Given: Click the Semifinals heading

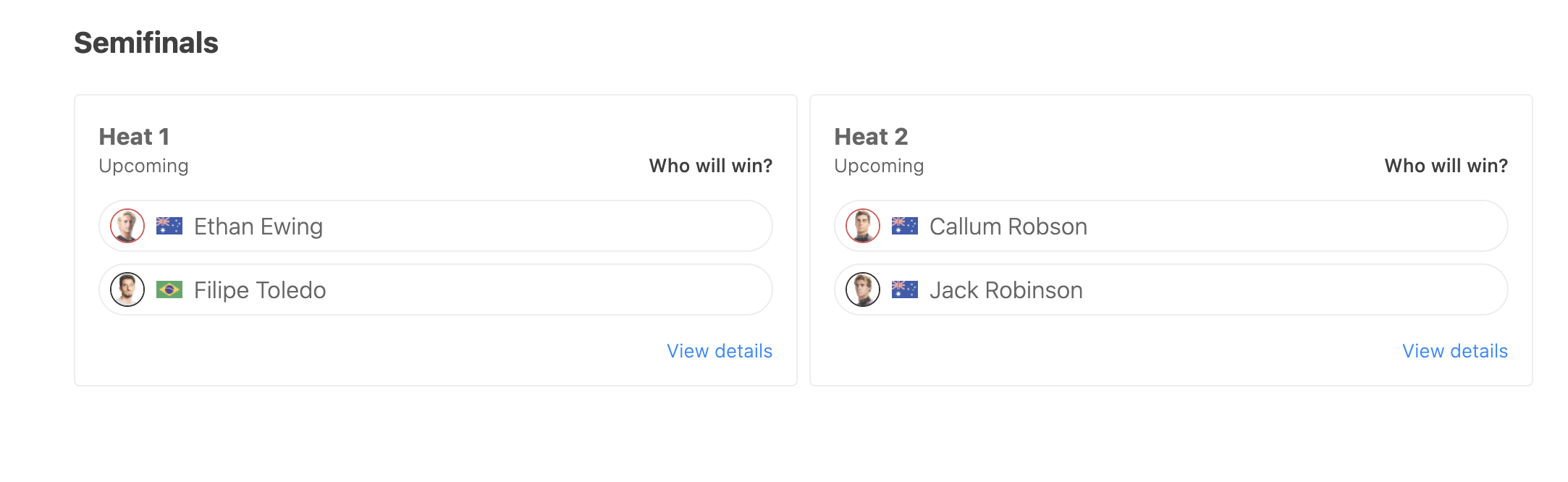Looking at the screenshot, I should 146,43.
